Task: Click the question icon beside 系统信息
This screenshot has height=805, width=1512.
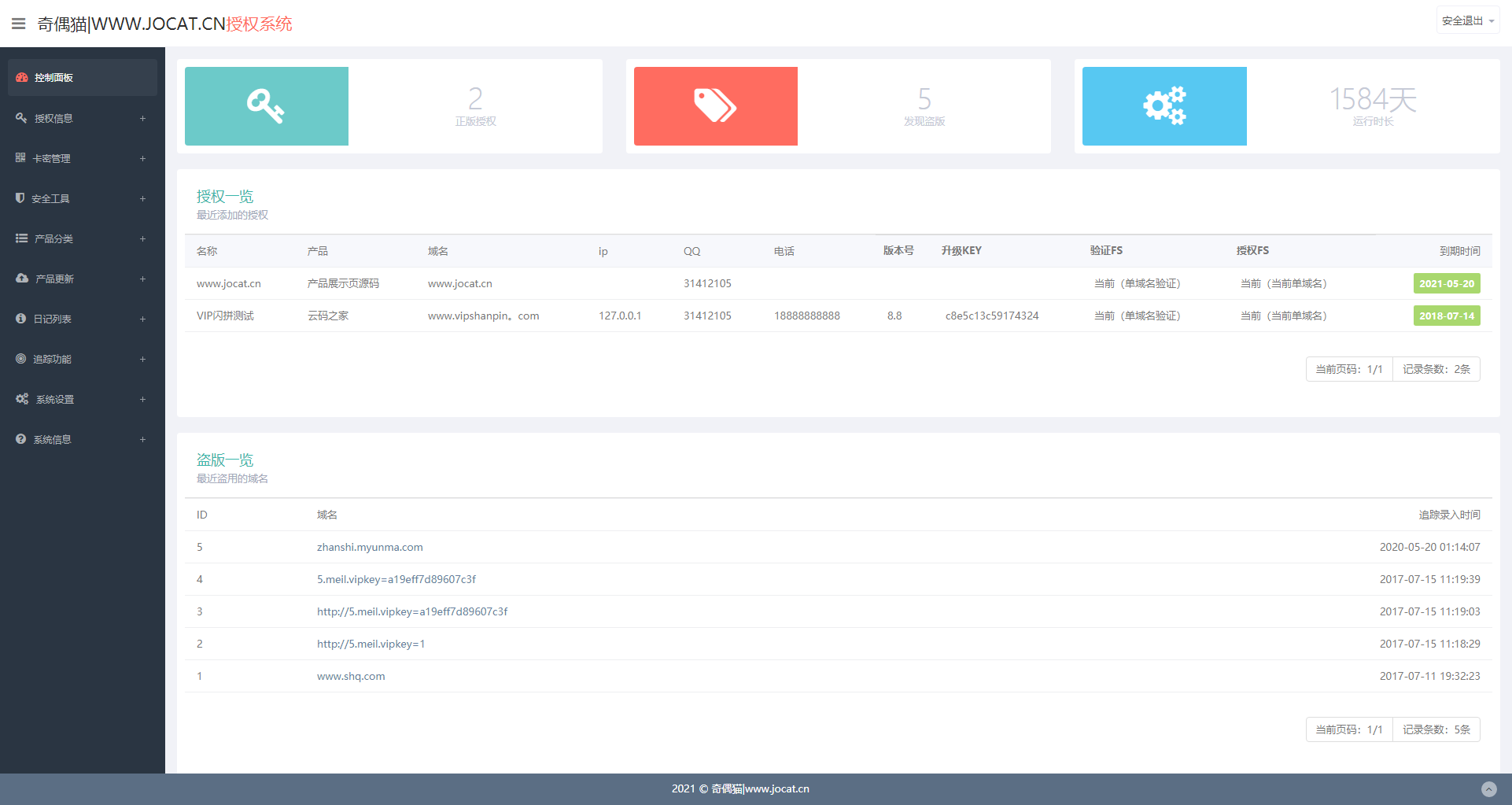Action: pos(21,438)
